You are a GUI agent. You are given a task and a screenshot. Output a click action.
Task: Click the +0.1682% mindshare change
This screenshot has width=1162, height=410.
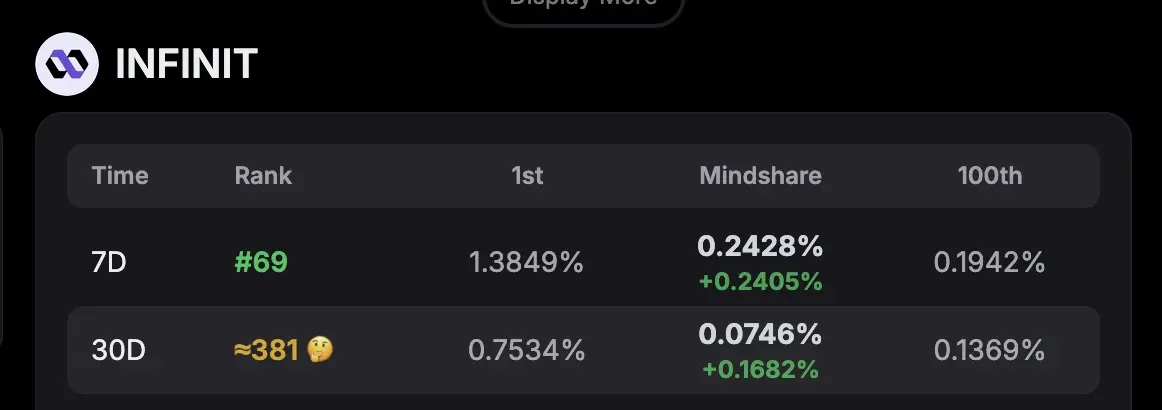tap(760, 369)
